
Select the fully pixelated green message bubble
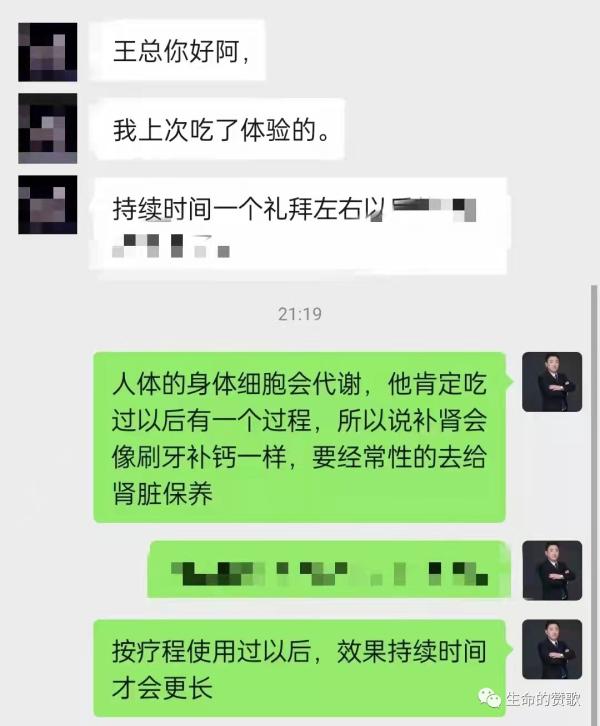pyautogui.click(x=329, y=569)
